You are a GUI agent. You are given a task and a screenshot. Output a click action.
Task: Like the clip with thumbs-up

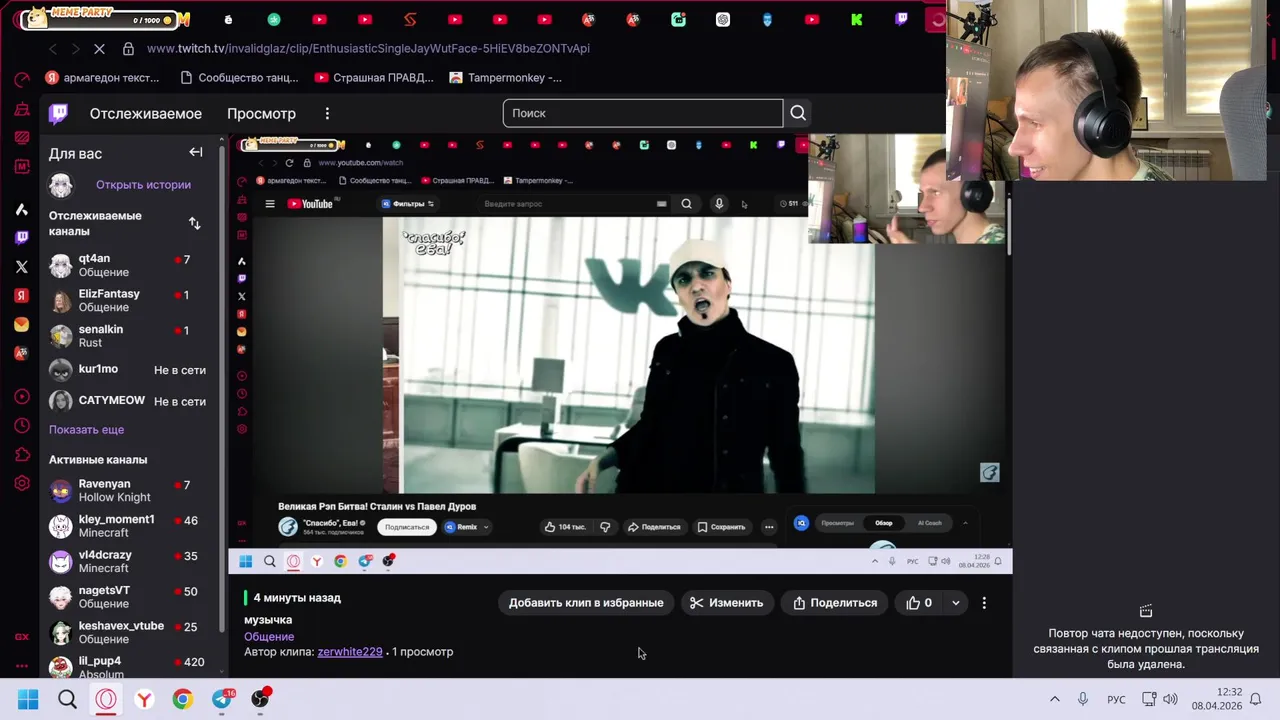[919, 603]
